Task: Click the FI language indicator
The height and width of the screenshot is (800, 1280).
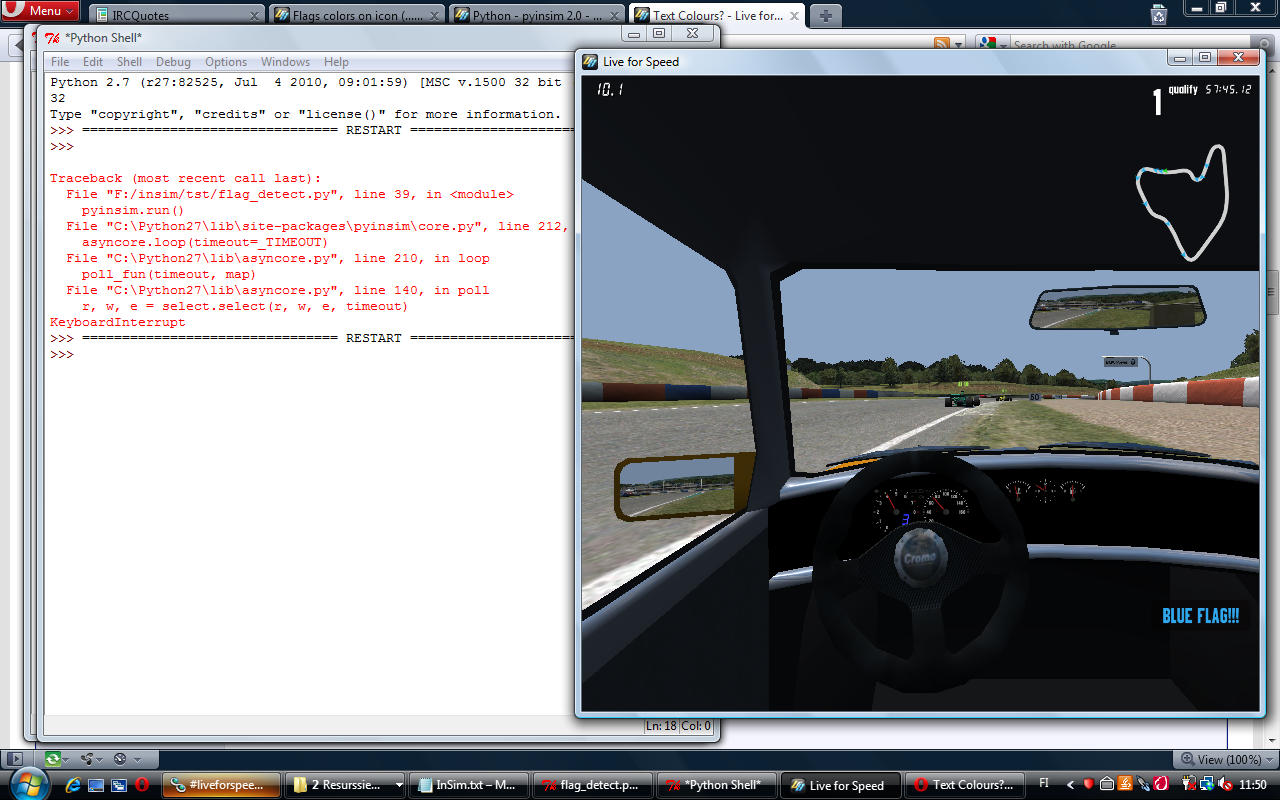Action: [x=1045, y=785]
